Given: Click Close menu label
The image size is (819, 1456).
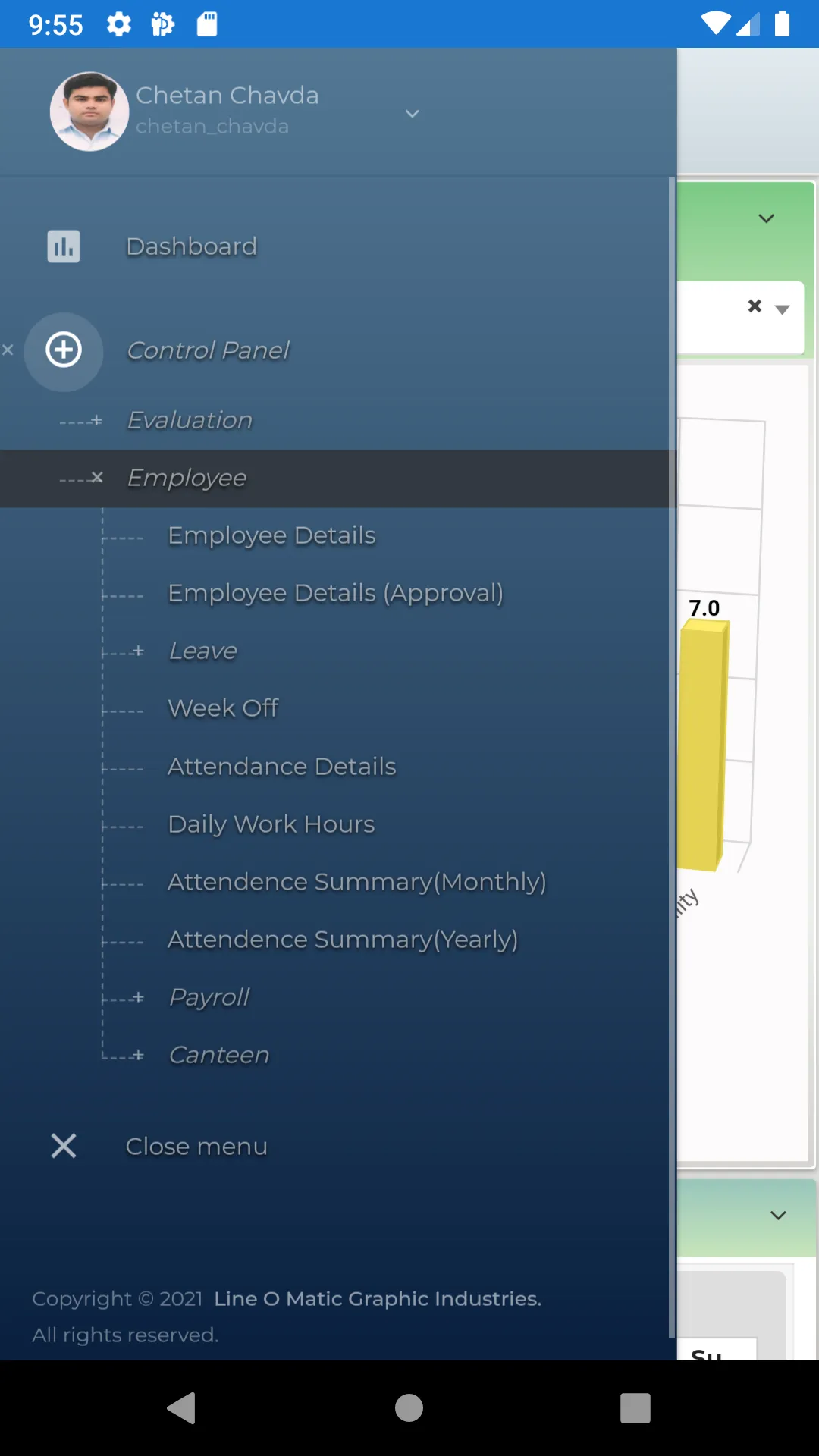Looking at the screenshot, I should (x=196, y=1146).
